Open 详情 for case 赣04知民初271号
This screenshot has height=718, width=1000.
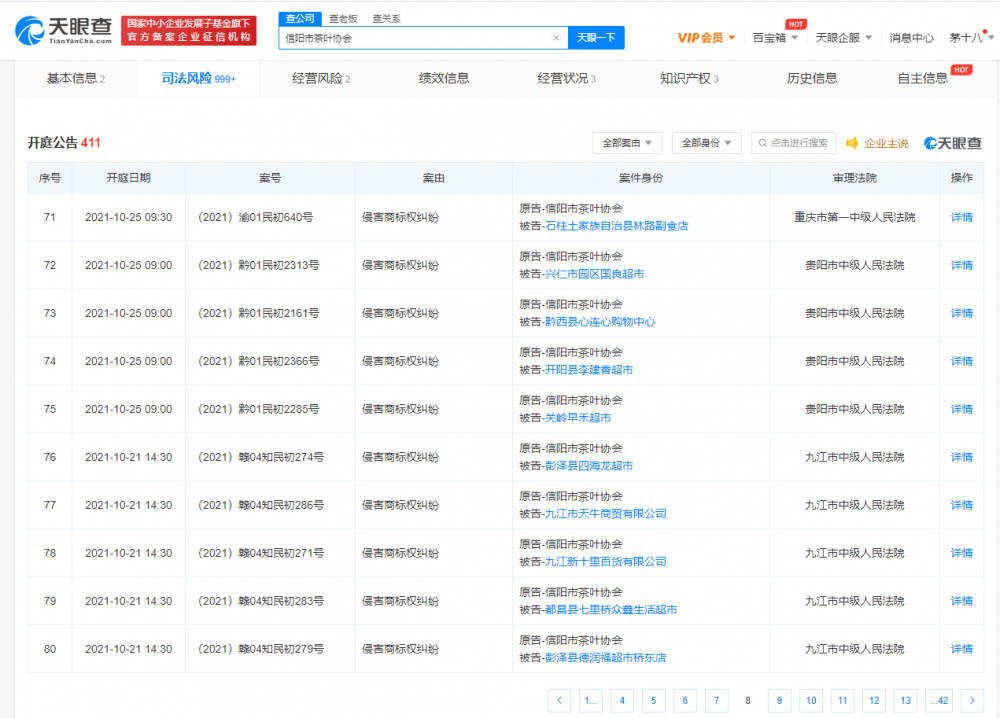962,553
